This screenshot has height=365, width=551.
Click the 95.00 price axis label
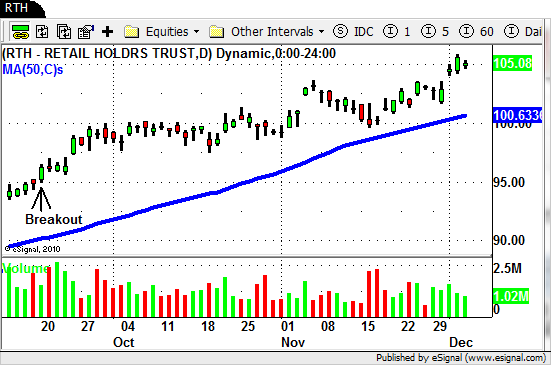509,182
